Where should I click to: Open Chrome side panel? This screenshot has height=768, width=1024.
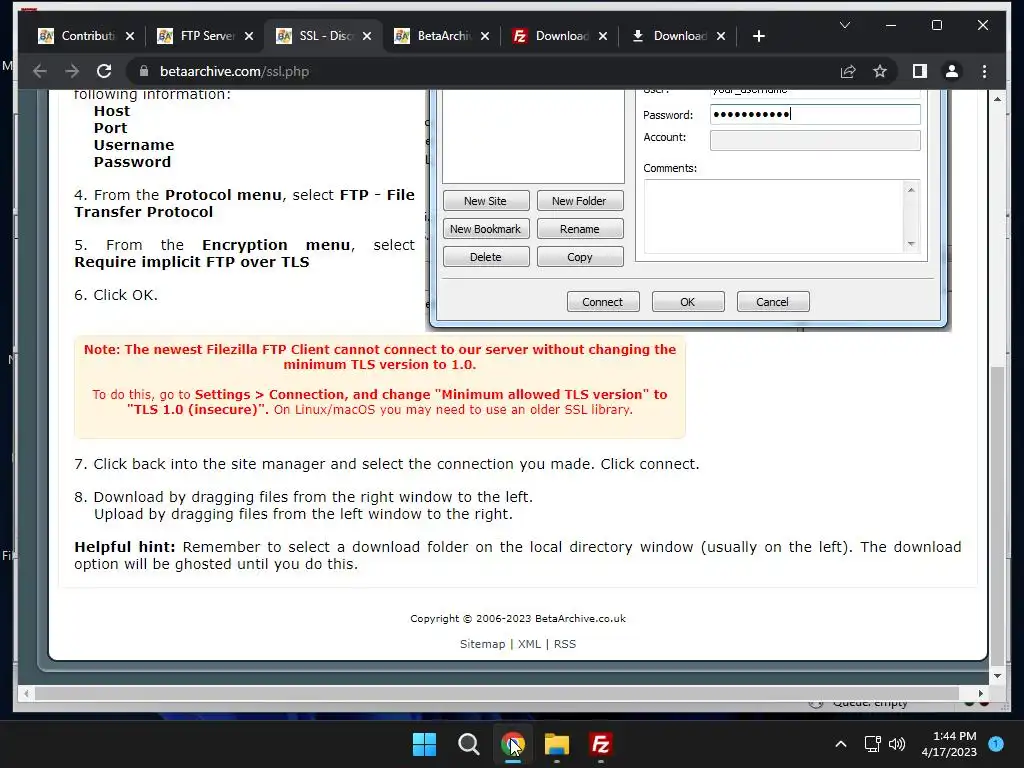point(920,71)
